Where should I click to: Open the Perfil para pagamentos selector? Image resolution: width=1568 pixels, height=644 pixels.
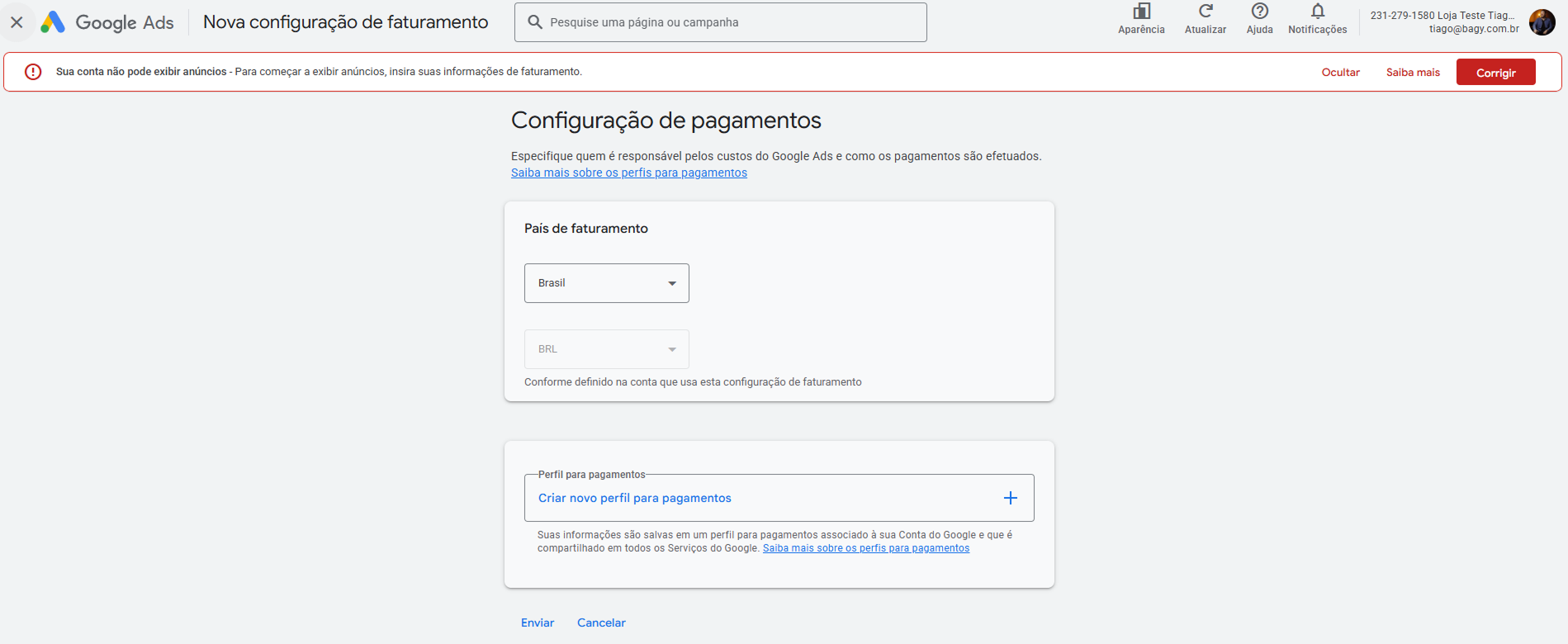[779, 498]
